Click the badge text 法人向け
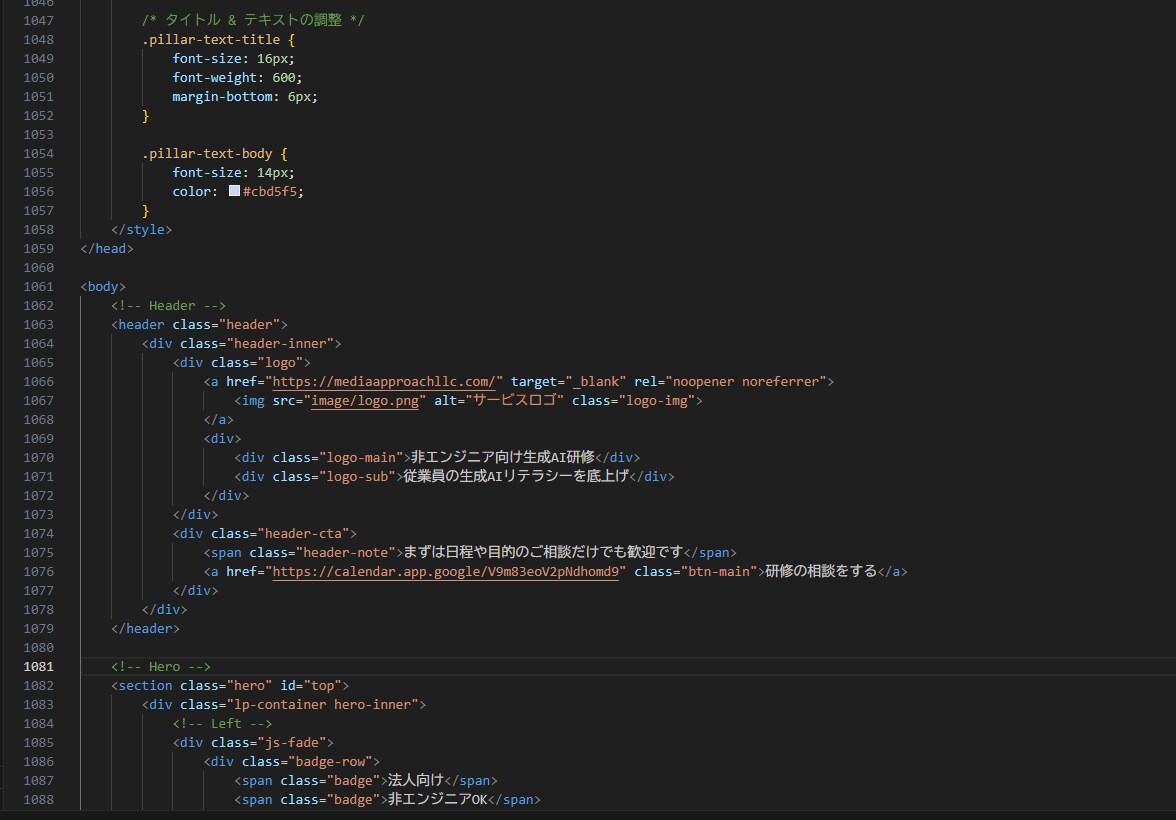 pyautogui.click(x=416, y=780)
